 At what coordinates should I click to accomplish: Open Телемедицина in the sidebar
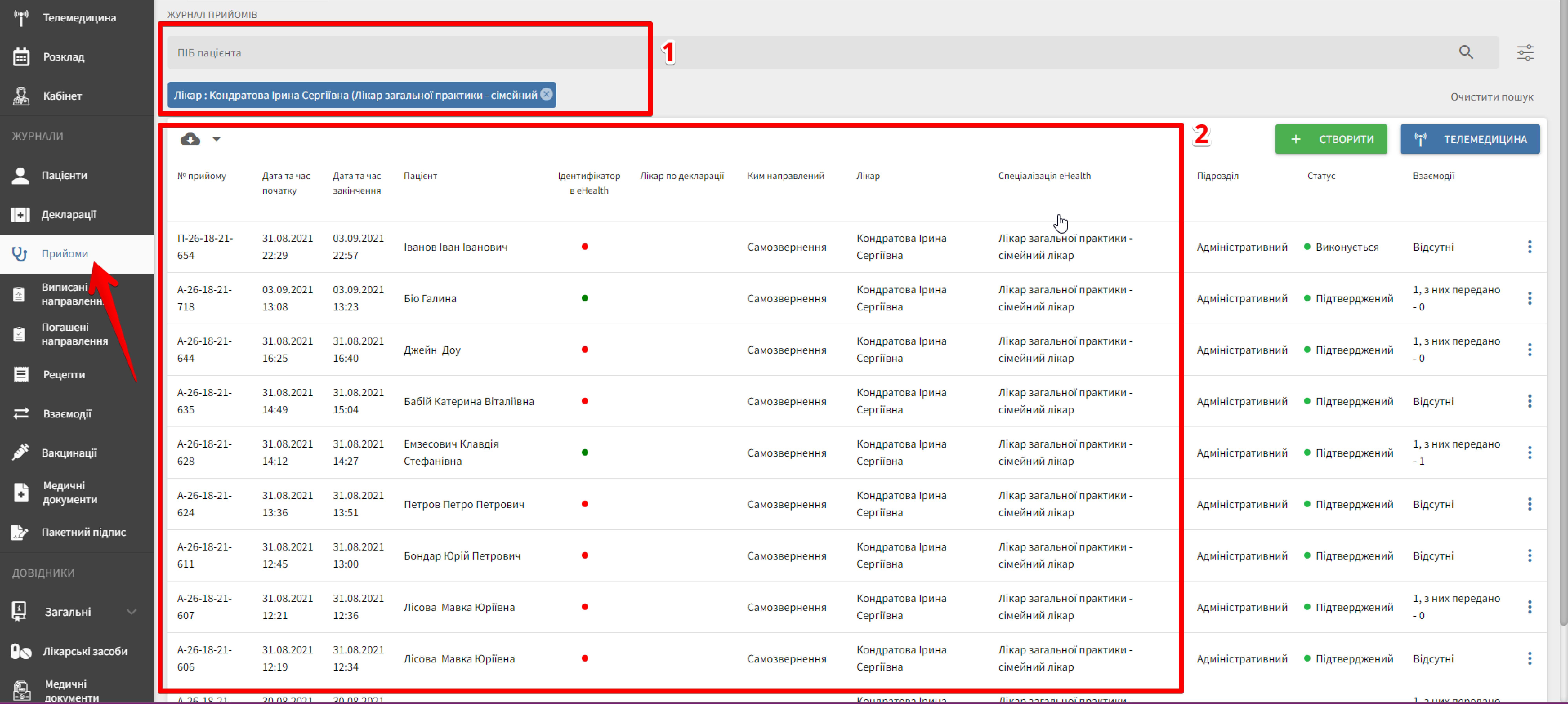(x=79, y=18)
